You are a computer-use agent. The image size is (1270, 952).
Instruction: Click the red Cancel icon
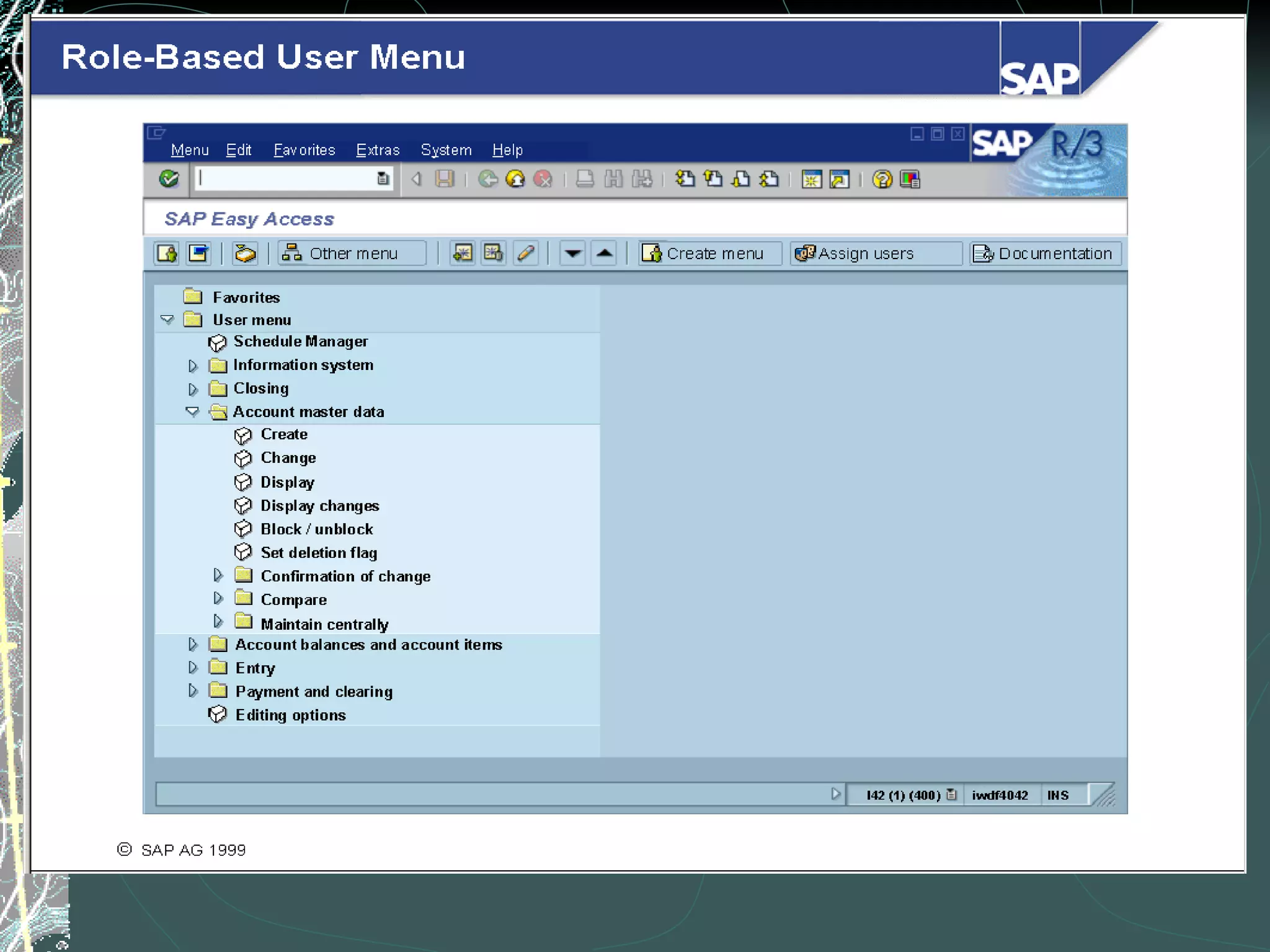(x=543, y=179)
